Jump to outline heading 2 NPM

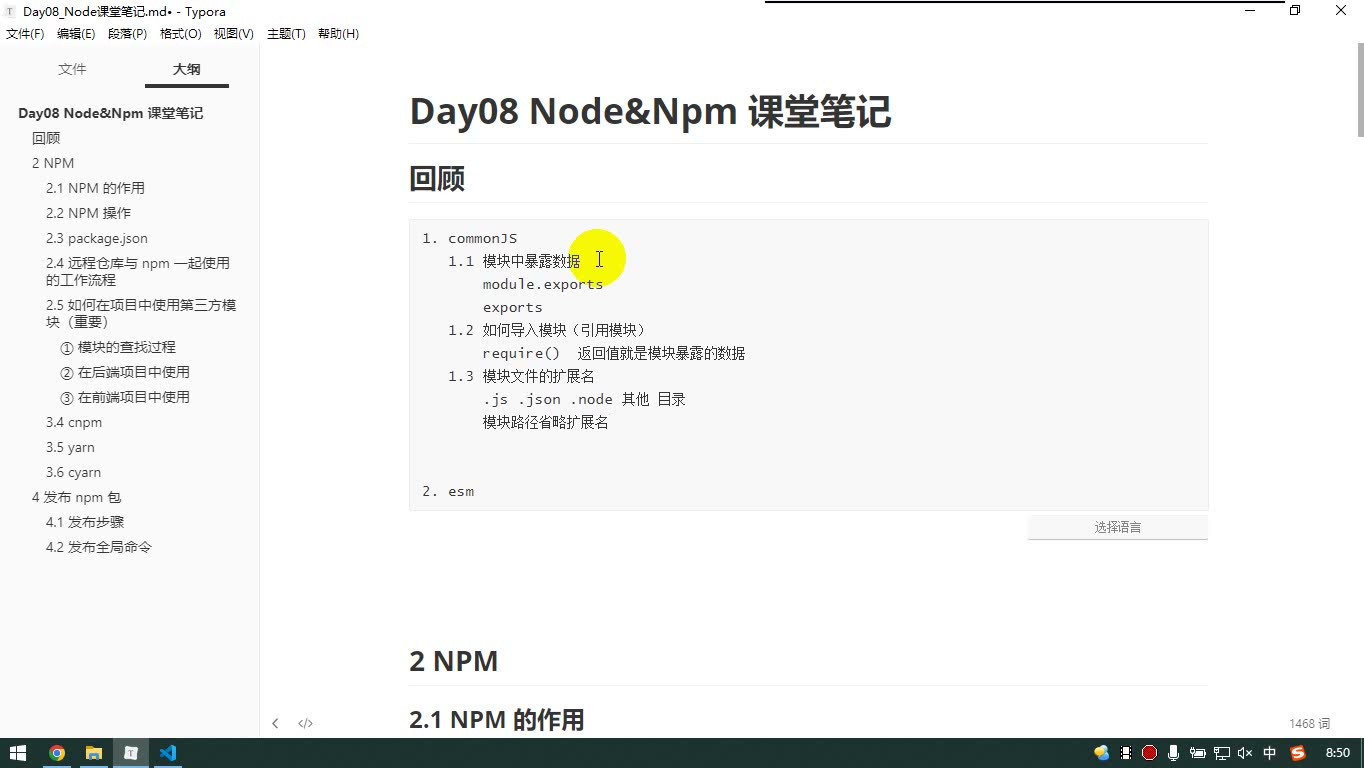53,163
